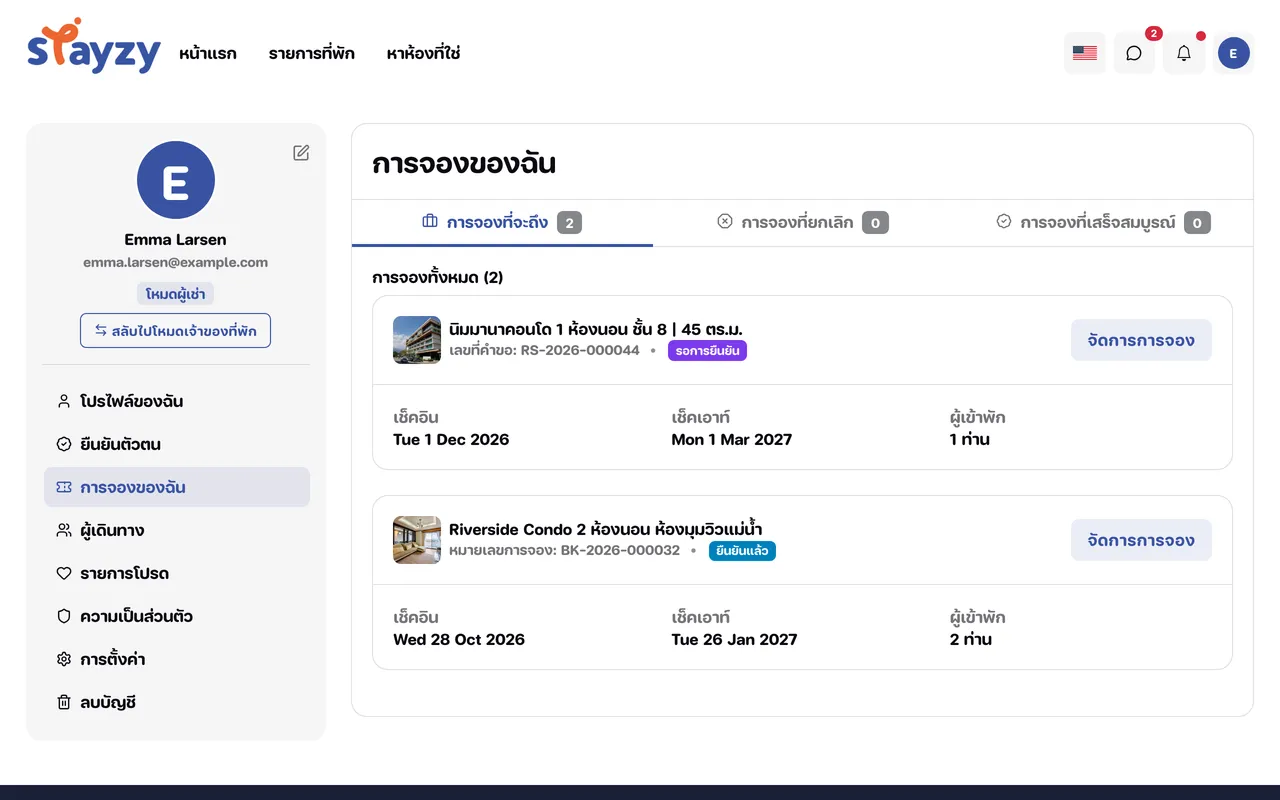Open การตั้งค่า settings in sidebar

click(177, 659)
